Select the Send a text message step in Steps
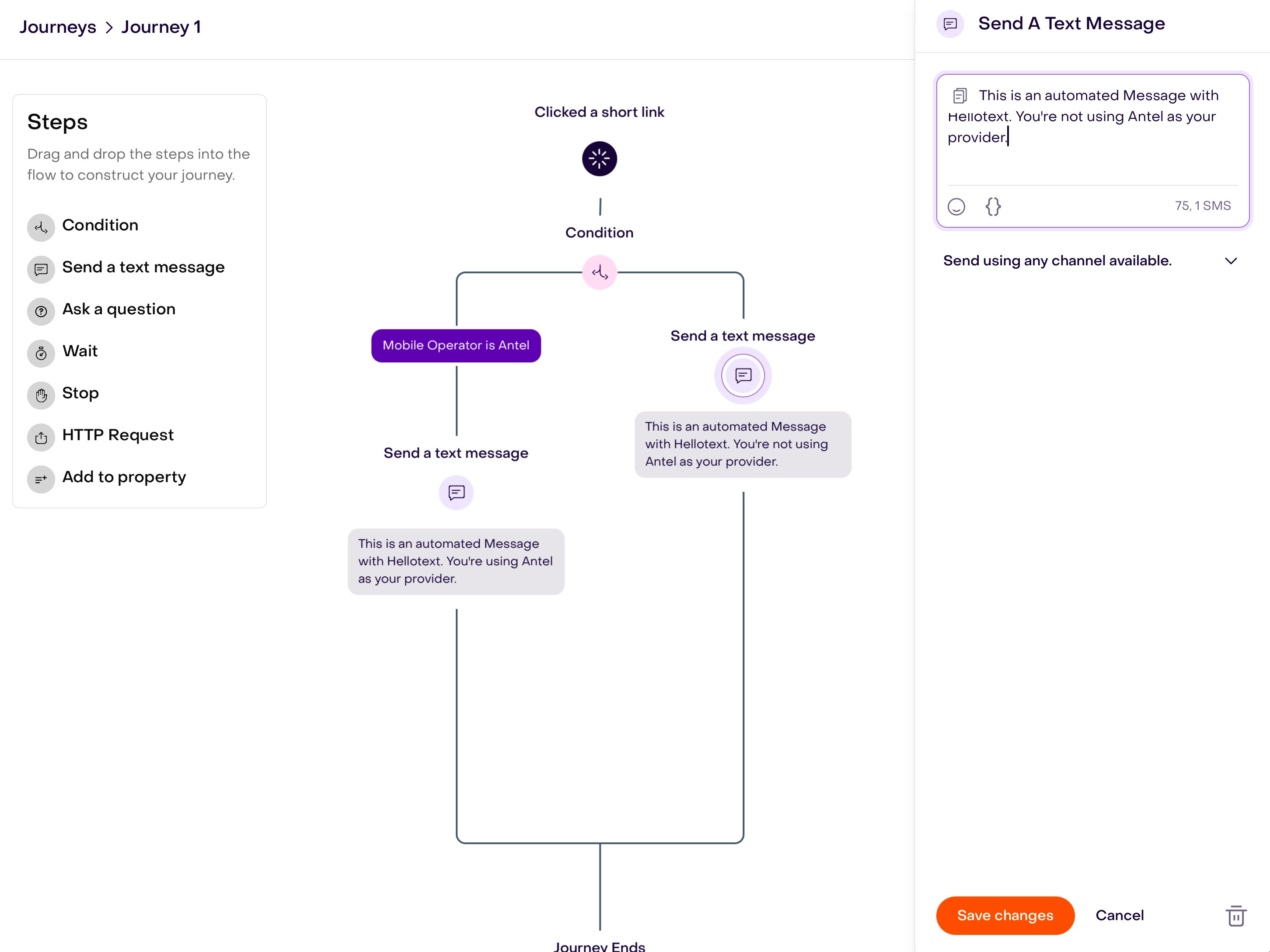 coord(143,268)
